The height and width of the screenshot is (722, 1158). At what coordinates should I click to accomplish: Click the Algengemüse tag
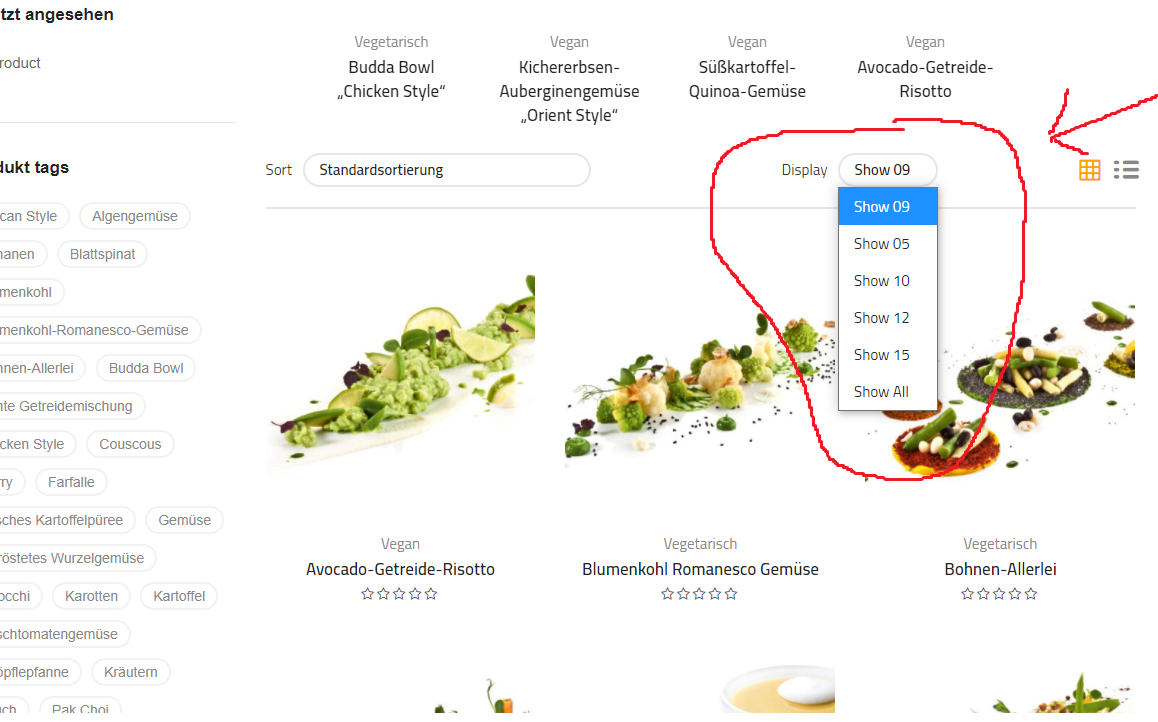(134, 216)
